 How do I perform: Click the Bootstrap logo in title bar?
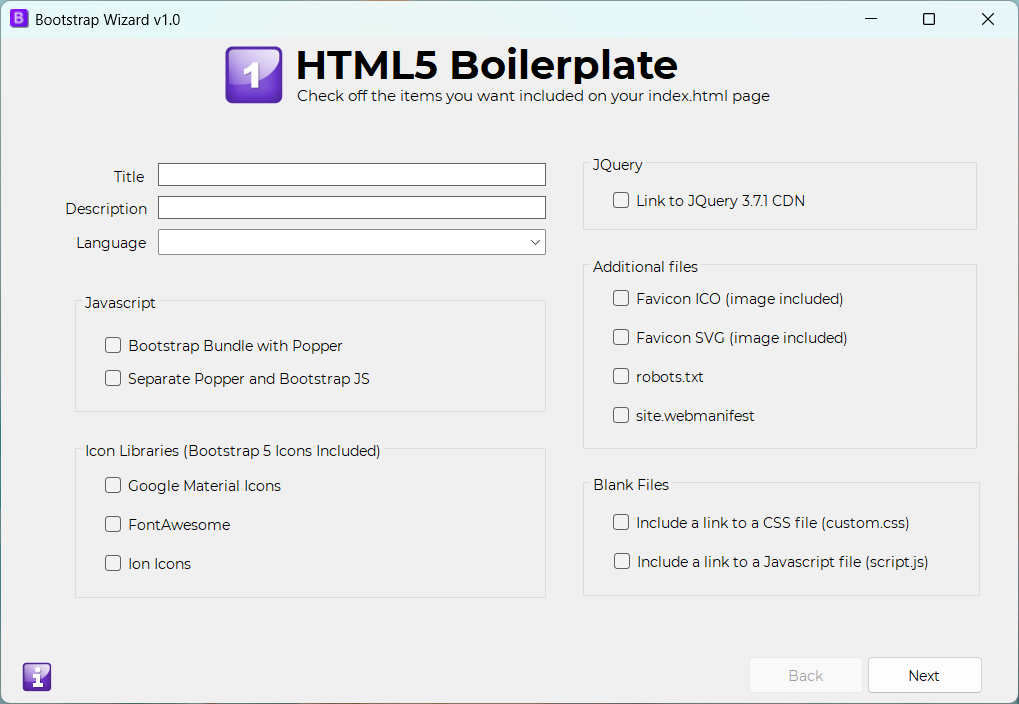(19, 19)
